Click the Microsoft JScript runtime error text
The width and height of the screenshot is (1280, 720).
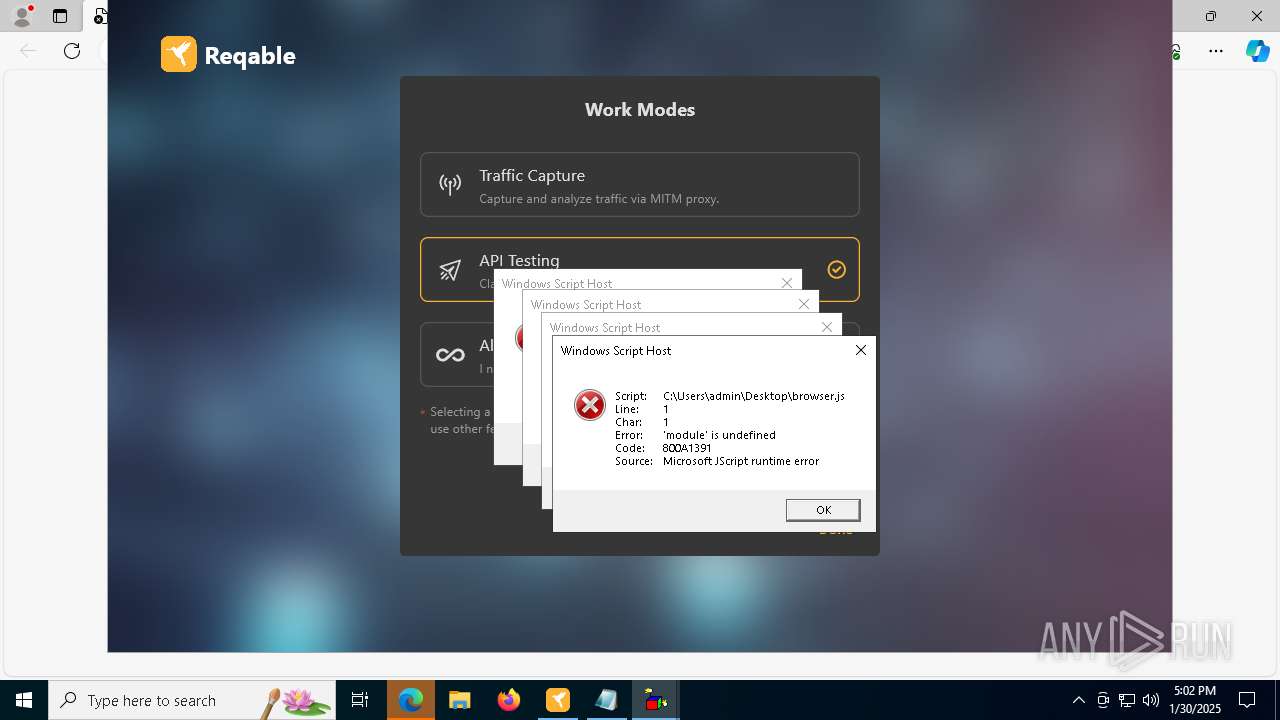pyautogui.click(x=741, y=461)
